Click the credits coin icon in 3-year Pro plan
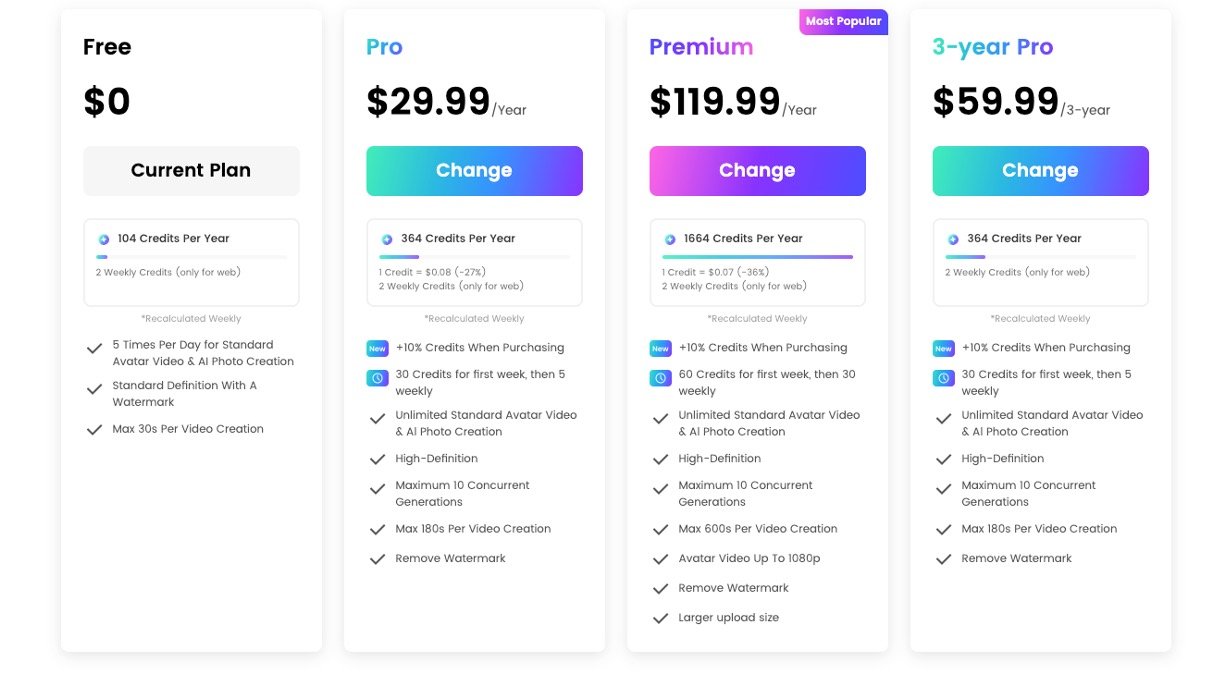This screenshot has height=674, width=1226. [953, 239]
